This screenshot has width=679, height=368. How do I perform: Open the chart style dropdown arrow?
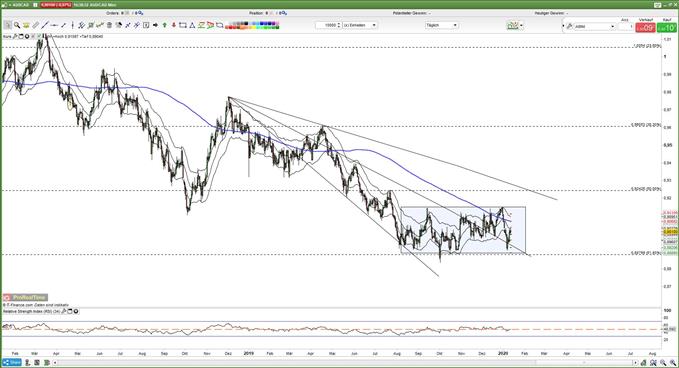(521, 26)
